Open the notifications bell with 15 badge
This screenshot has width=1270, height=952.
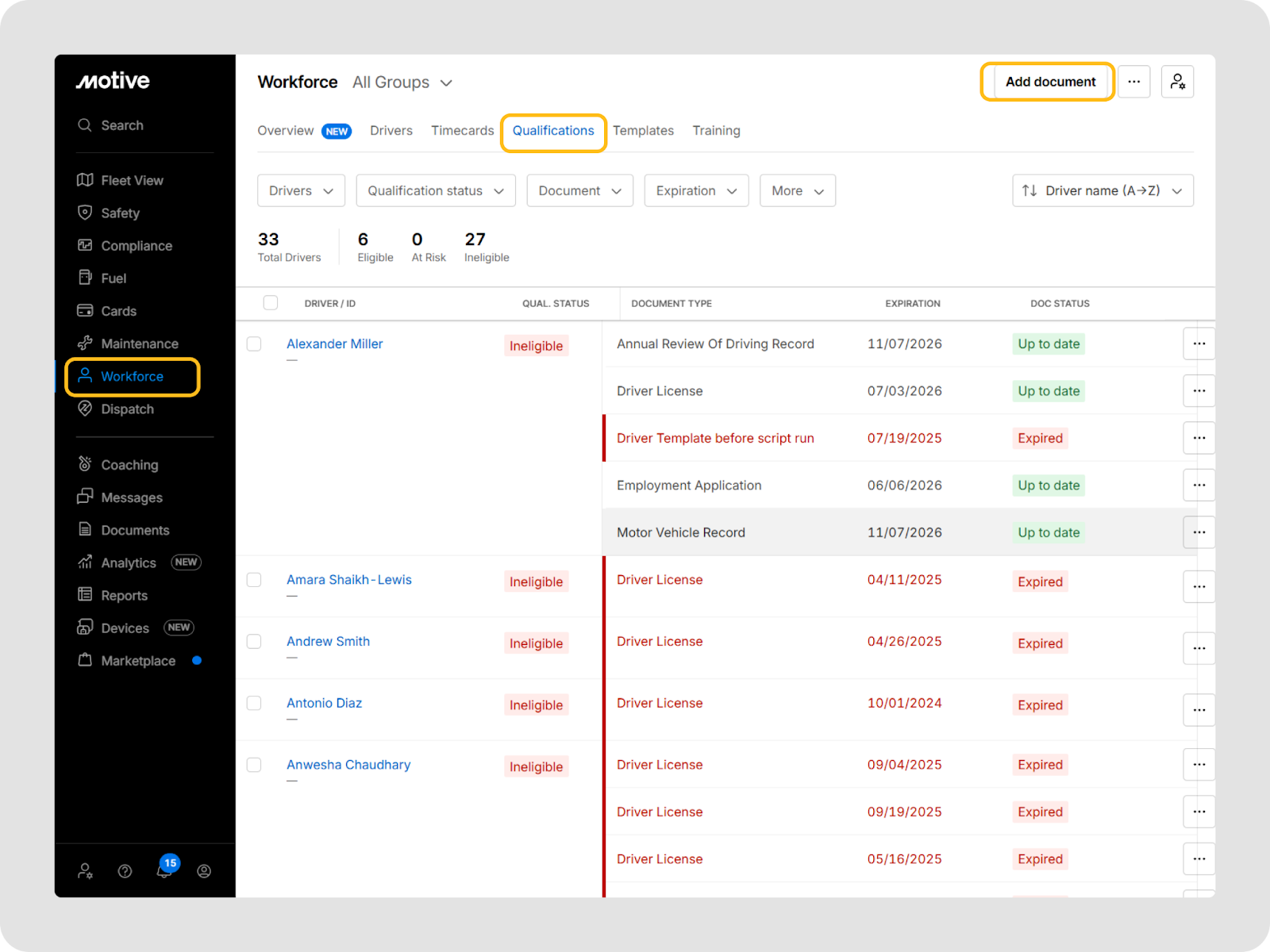[164, 870]
